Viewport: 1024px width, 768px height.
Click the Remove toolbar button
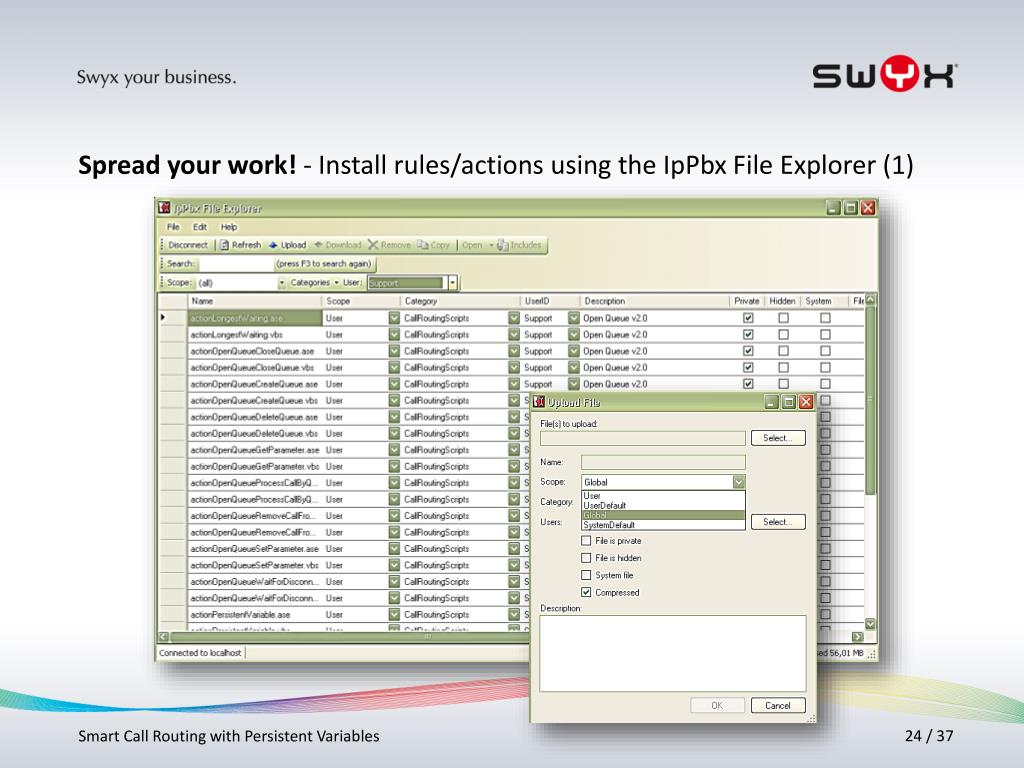389,245
